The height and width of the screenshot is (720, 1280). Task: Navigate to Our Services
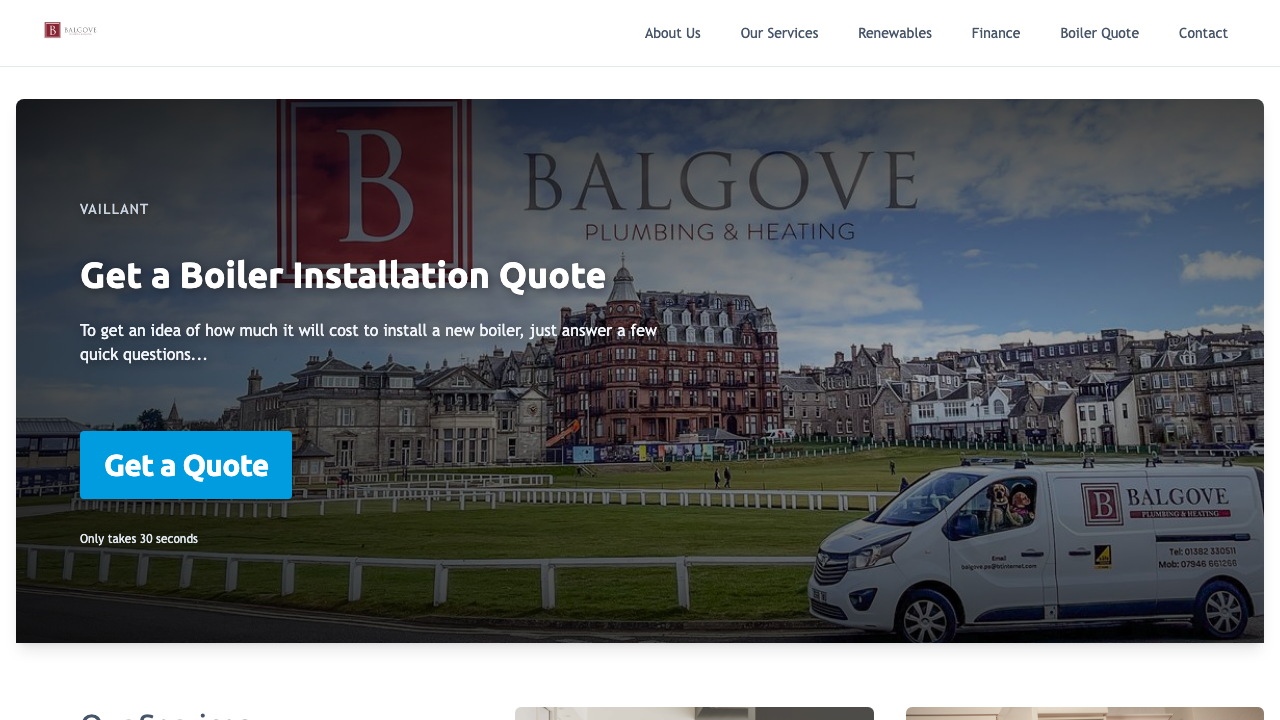coord(779,33)
